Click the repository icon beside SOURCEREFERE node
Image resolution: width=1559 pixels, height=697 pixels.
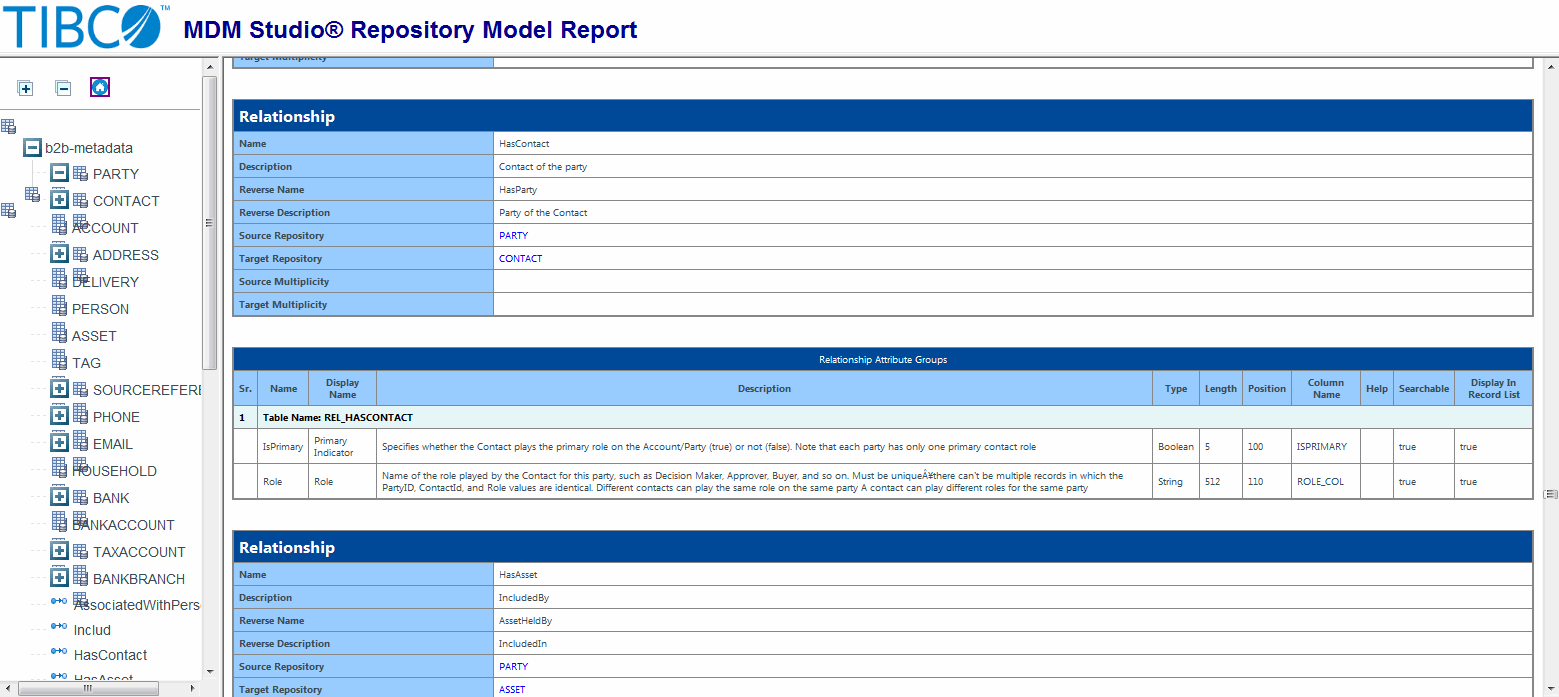pyautogui.click(x=81, y=389)
